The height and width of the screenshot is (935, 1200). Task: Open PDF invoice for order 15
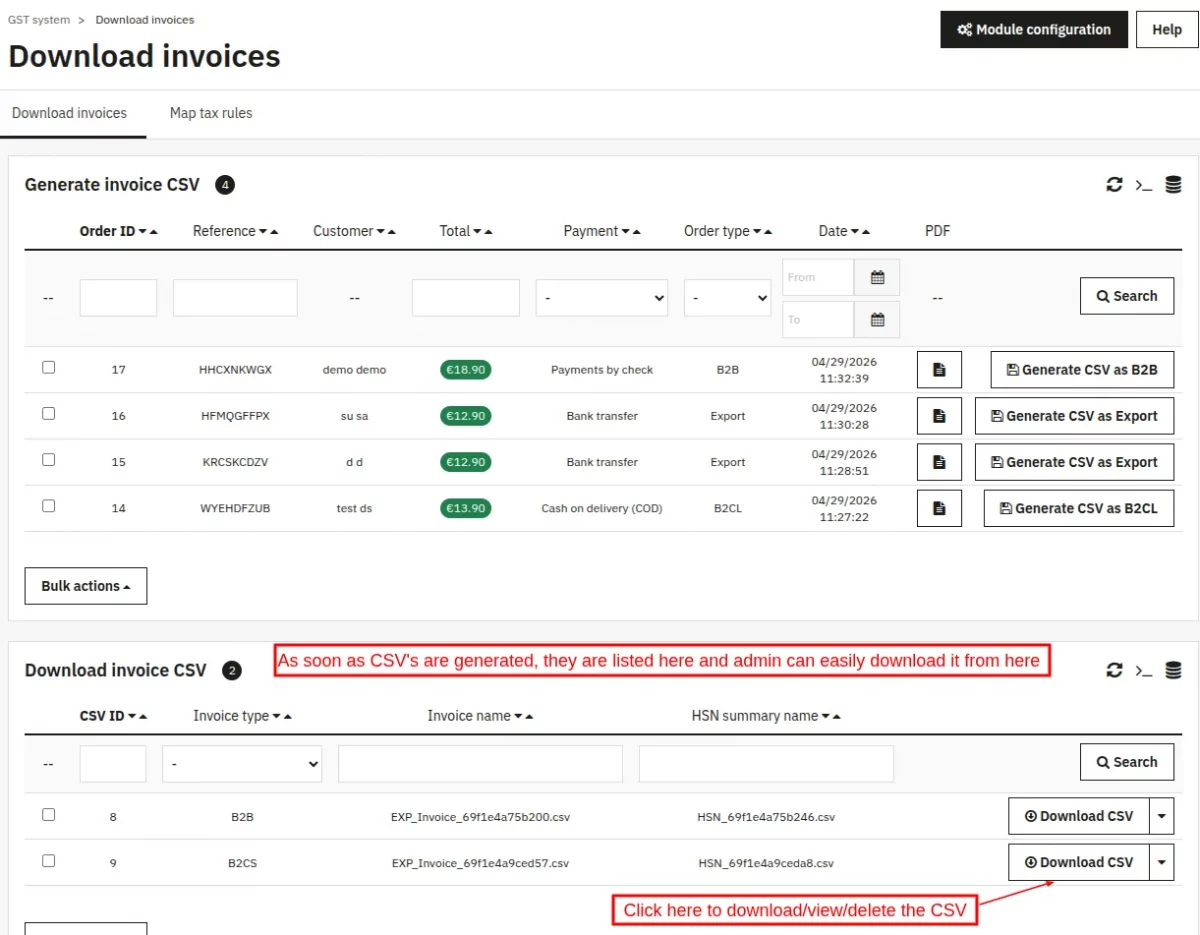tap(939, 462)
